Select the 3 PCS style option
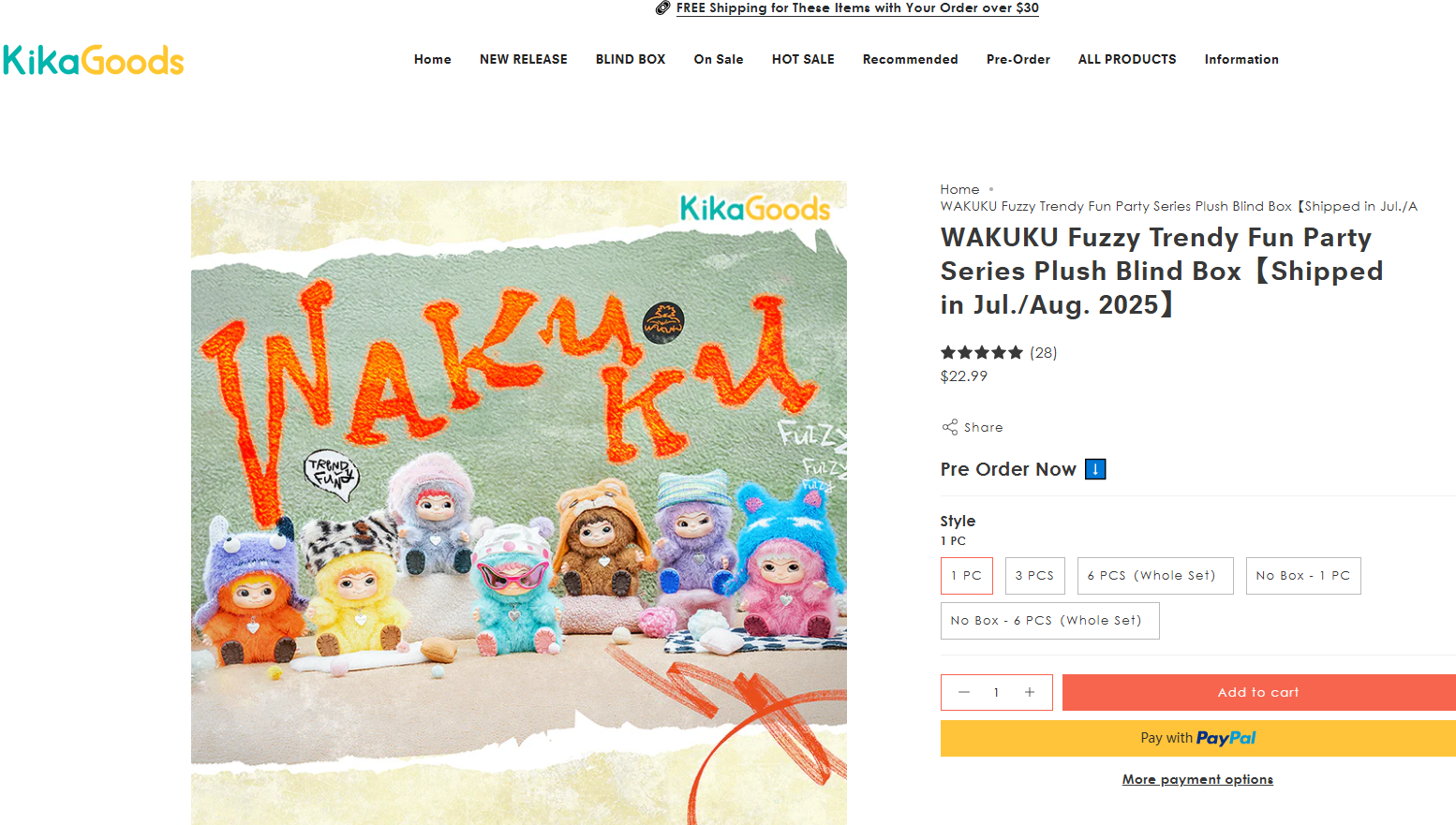This screenshot has height=825, width=1456. [1034, 576]
